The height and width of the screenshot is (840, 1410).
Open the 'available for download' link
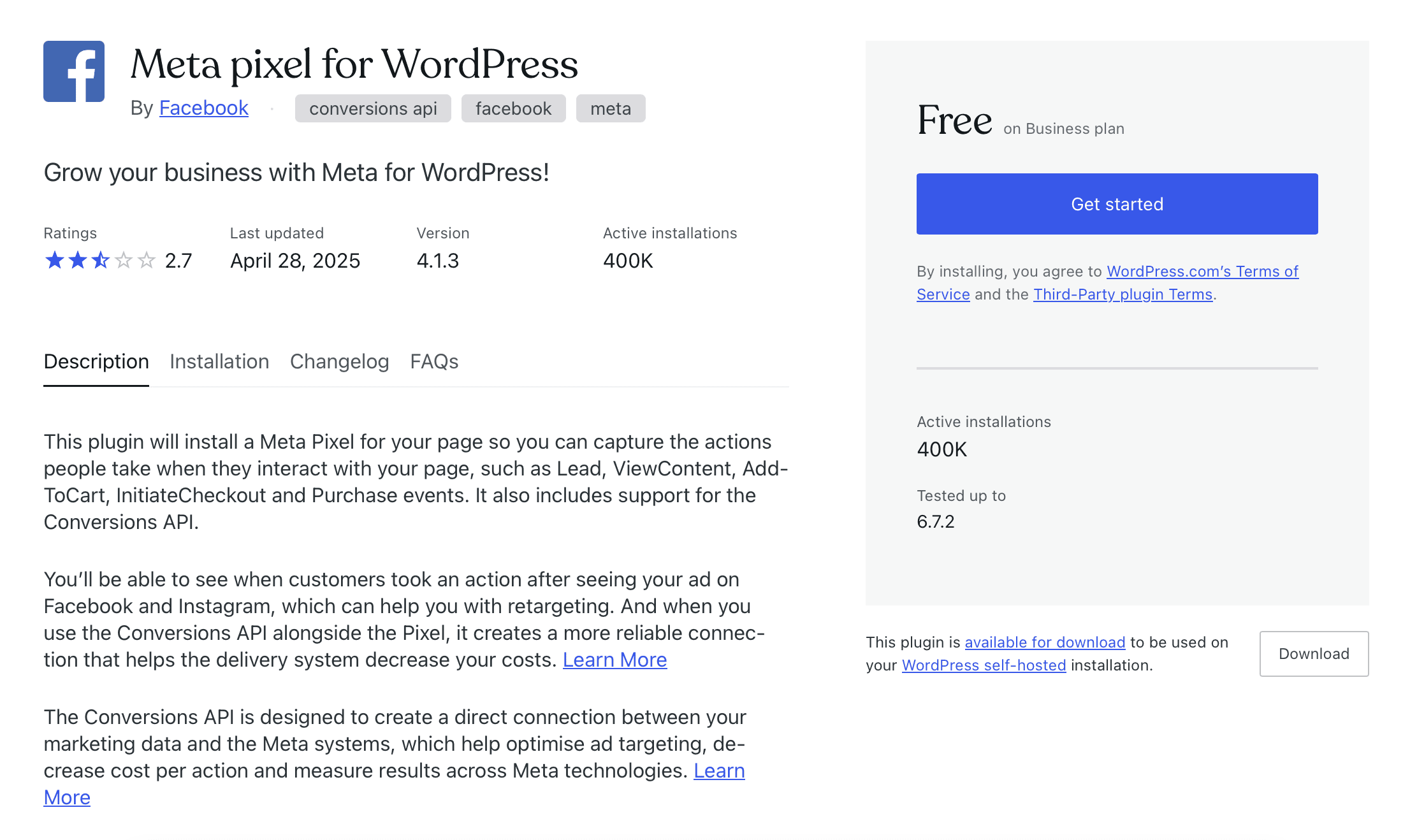[x=1045, y=642]
